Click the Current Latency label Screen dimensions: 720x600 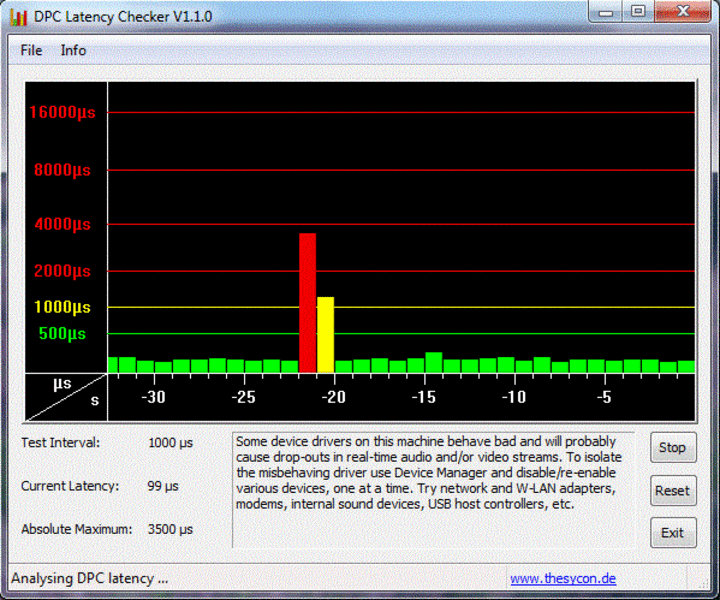point(70,486)
